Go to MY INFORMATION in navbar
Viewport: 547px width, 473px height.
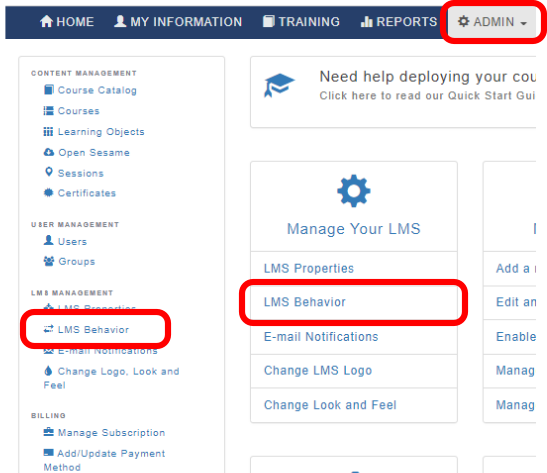coord(178,22)
